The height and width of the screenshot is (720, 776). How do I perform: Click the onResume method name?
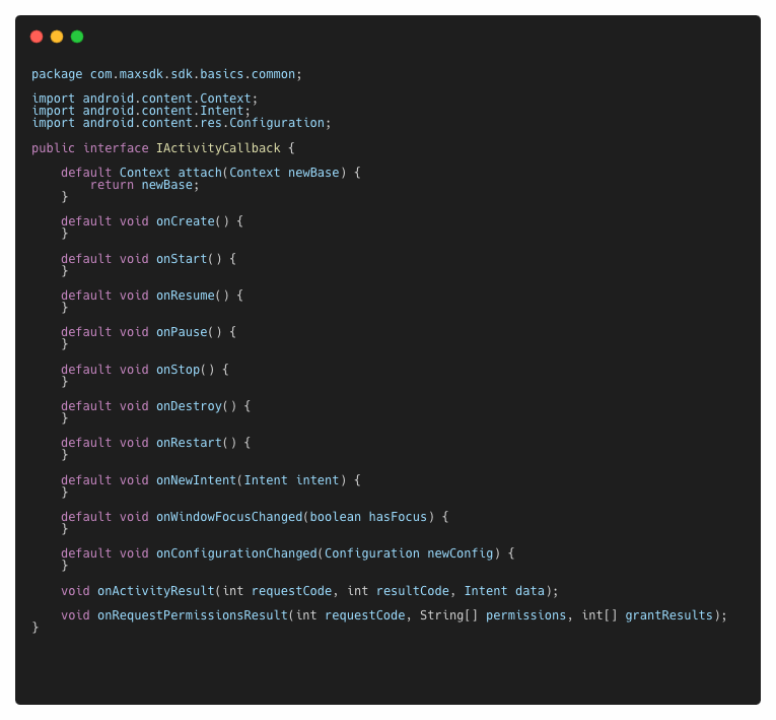click(185, 295)
